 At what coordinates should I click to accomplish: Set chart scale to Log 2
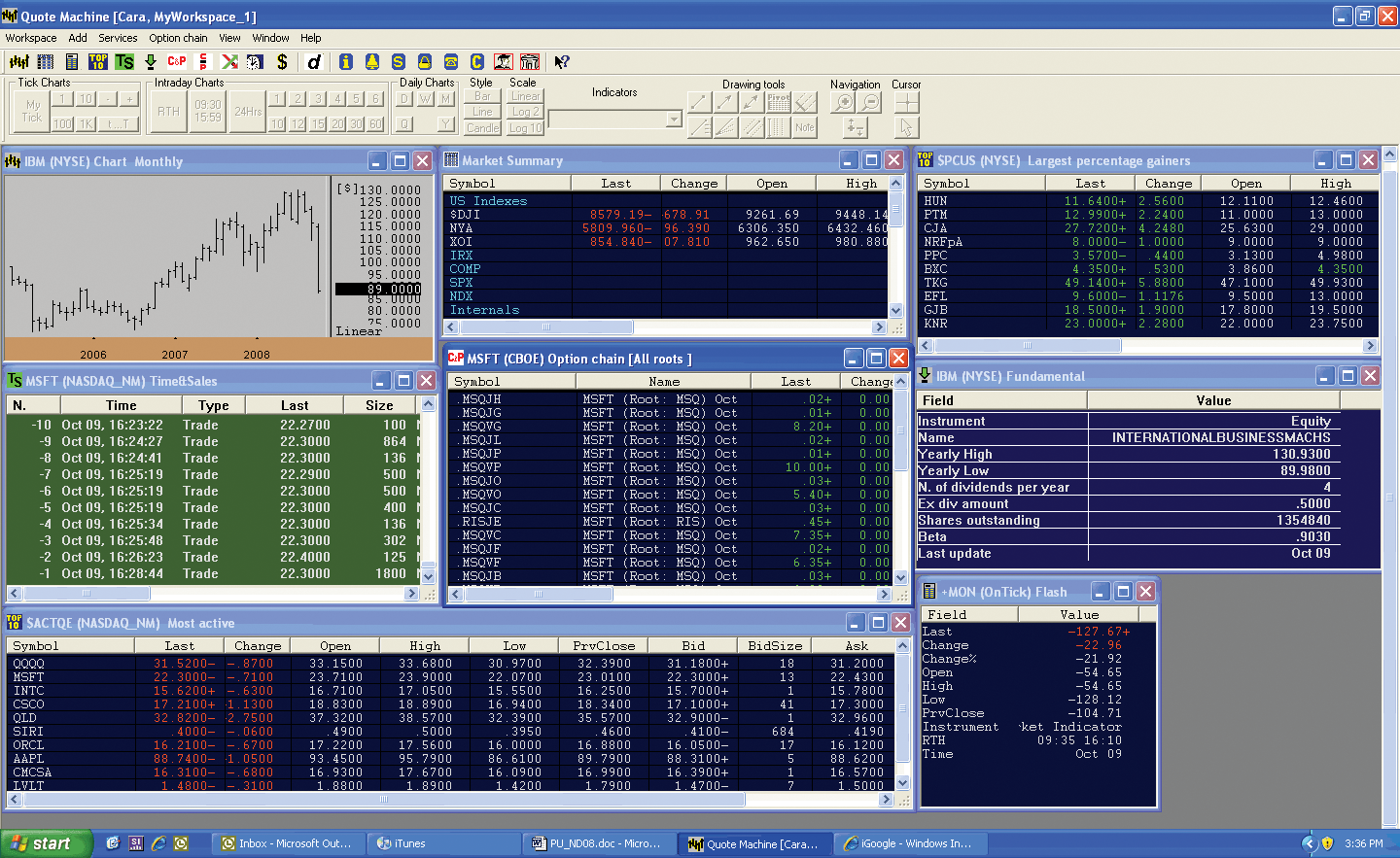(x=525, y=112)
